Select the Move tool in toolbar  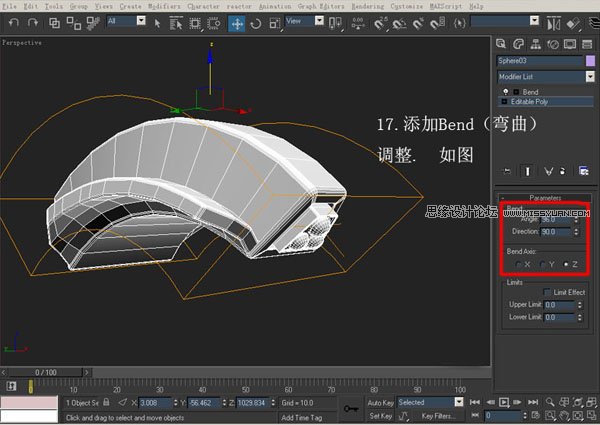237,21
